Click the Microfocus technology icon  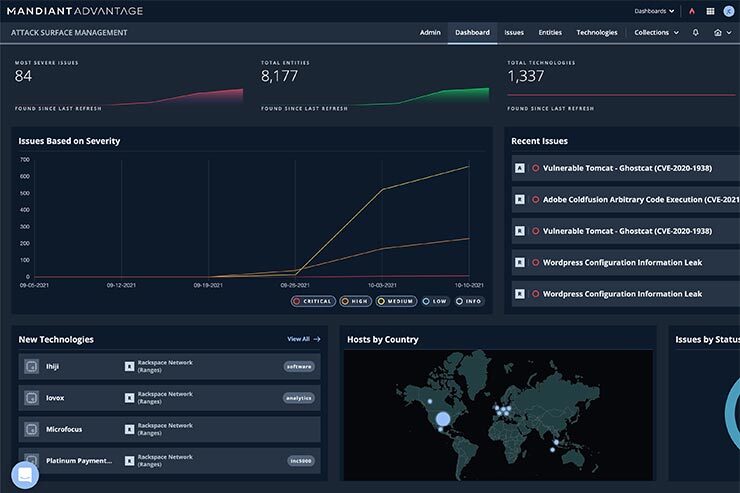(x=31, y=429)
